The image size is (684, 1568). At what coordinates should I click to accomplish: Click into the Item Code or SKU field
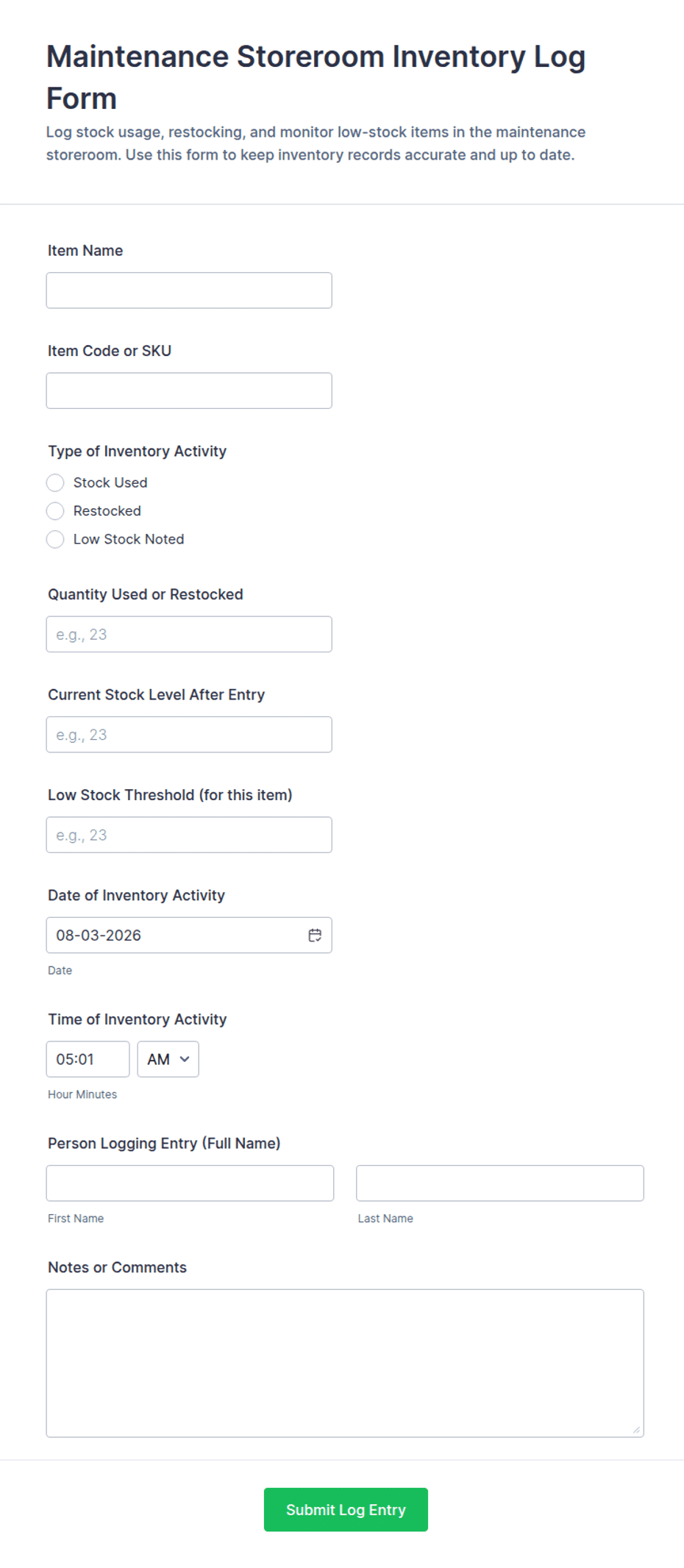tap(189, 391)
